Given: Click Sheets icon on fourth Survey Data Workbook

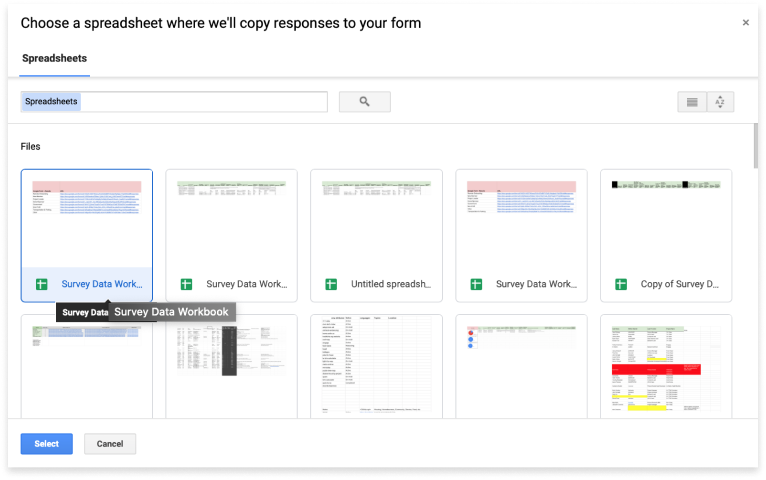Looking at the screenshot, I should point(476,284).
